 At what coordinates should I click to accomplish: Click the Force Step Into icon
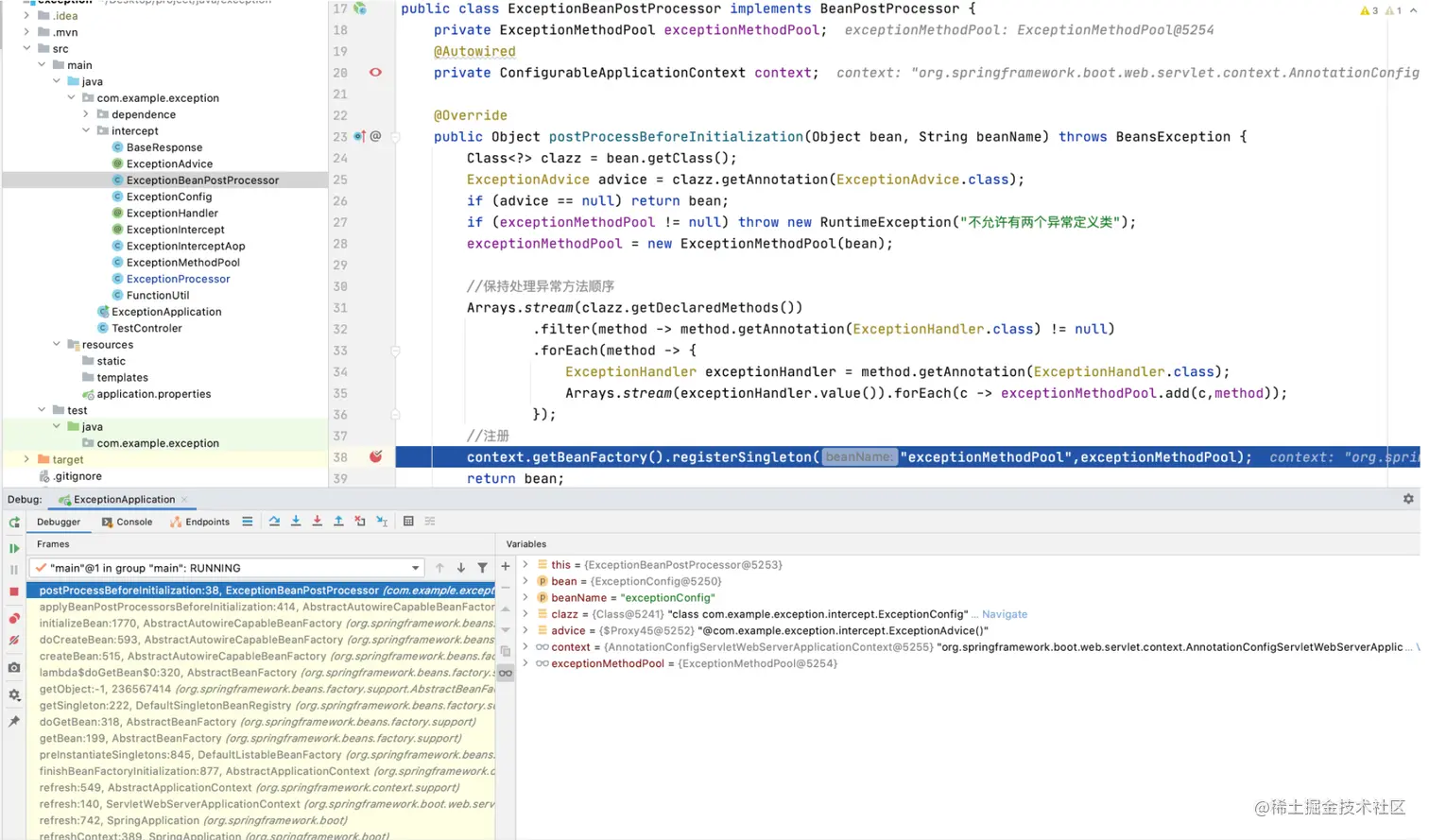point(317,522)
